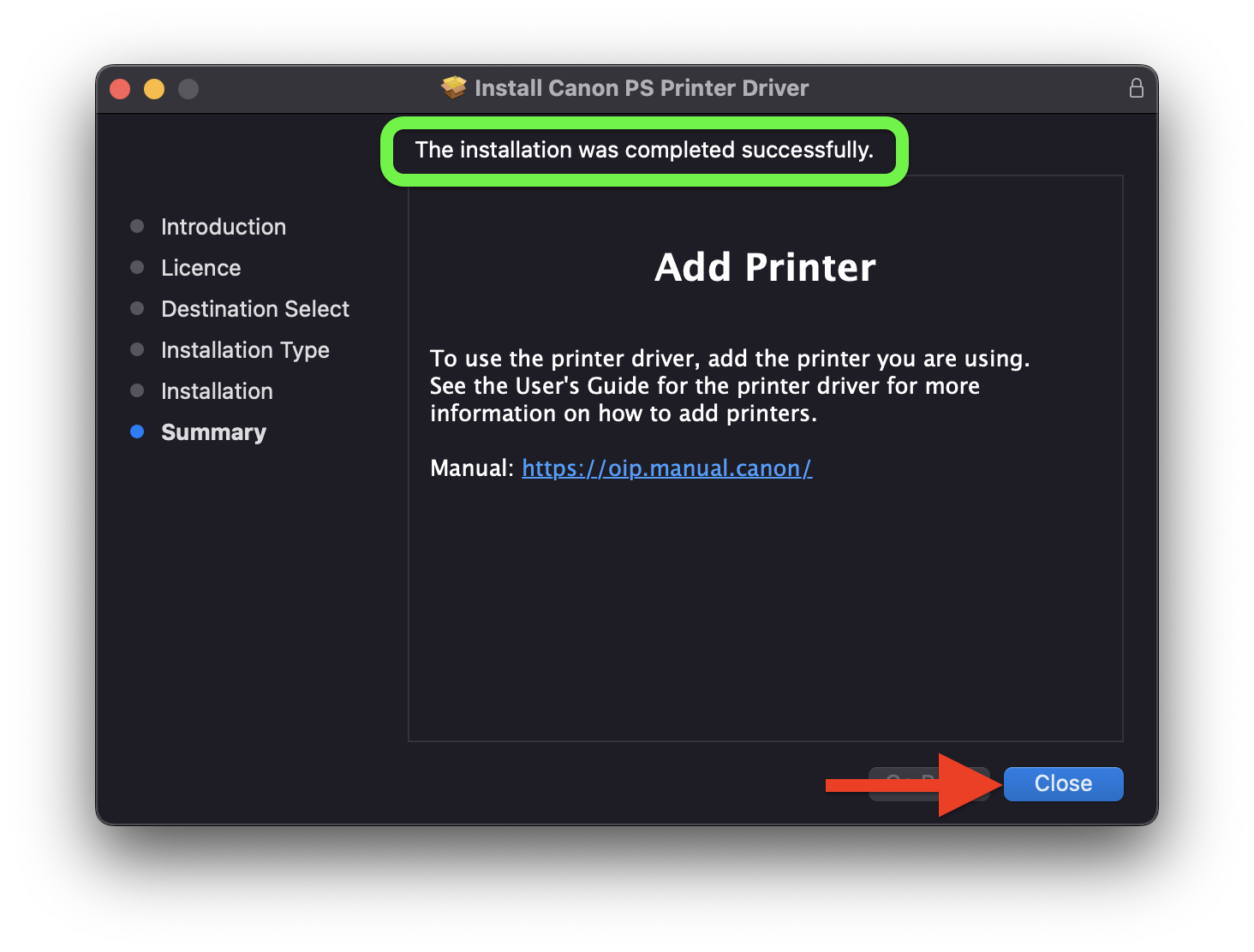Open the oip.manual.canon manual link

coord(666,468)
